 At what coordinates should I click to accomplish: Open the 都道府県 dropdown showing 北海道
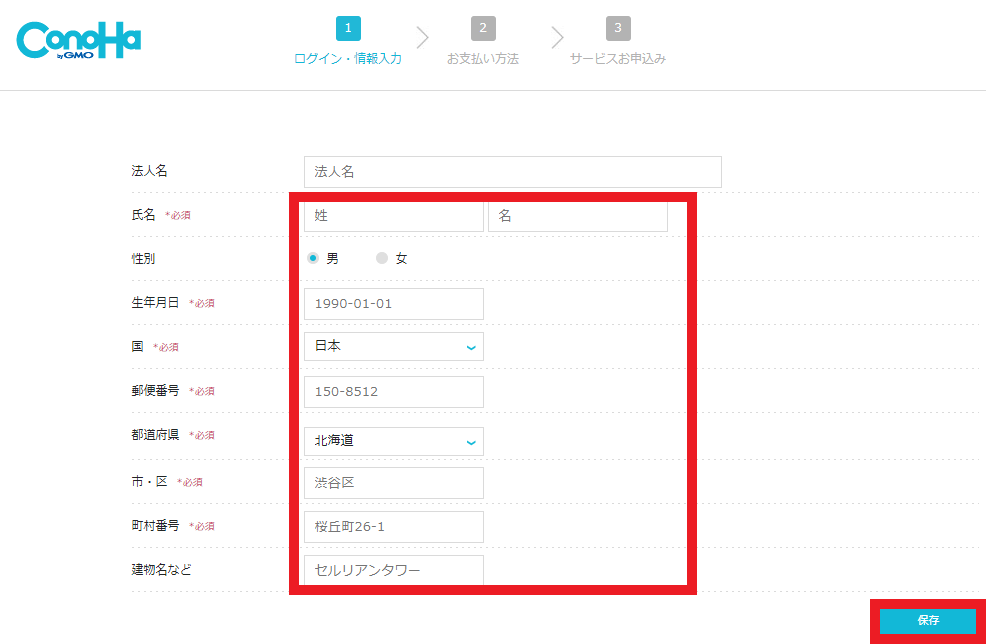coord(394,441)
